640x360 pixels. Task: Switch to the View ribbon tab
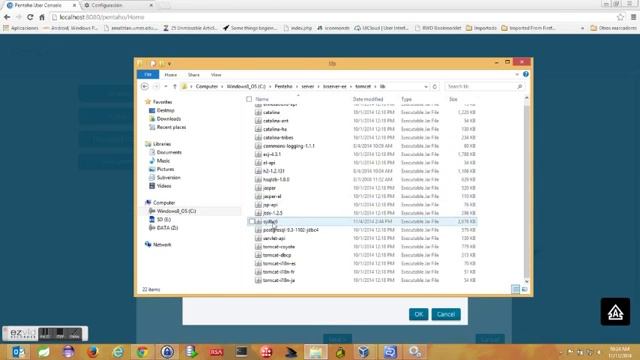tap(216, 75)
